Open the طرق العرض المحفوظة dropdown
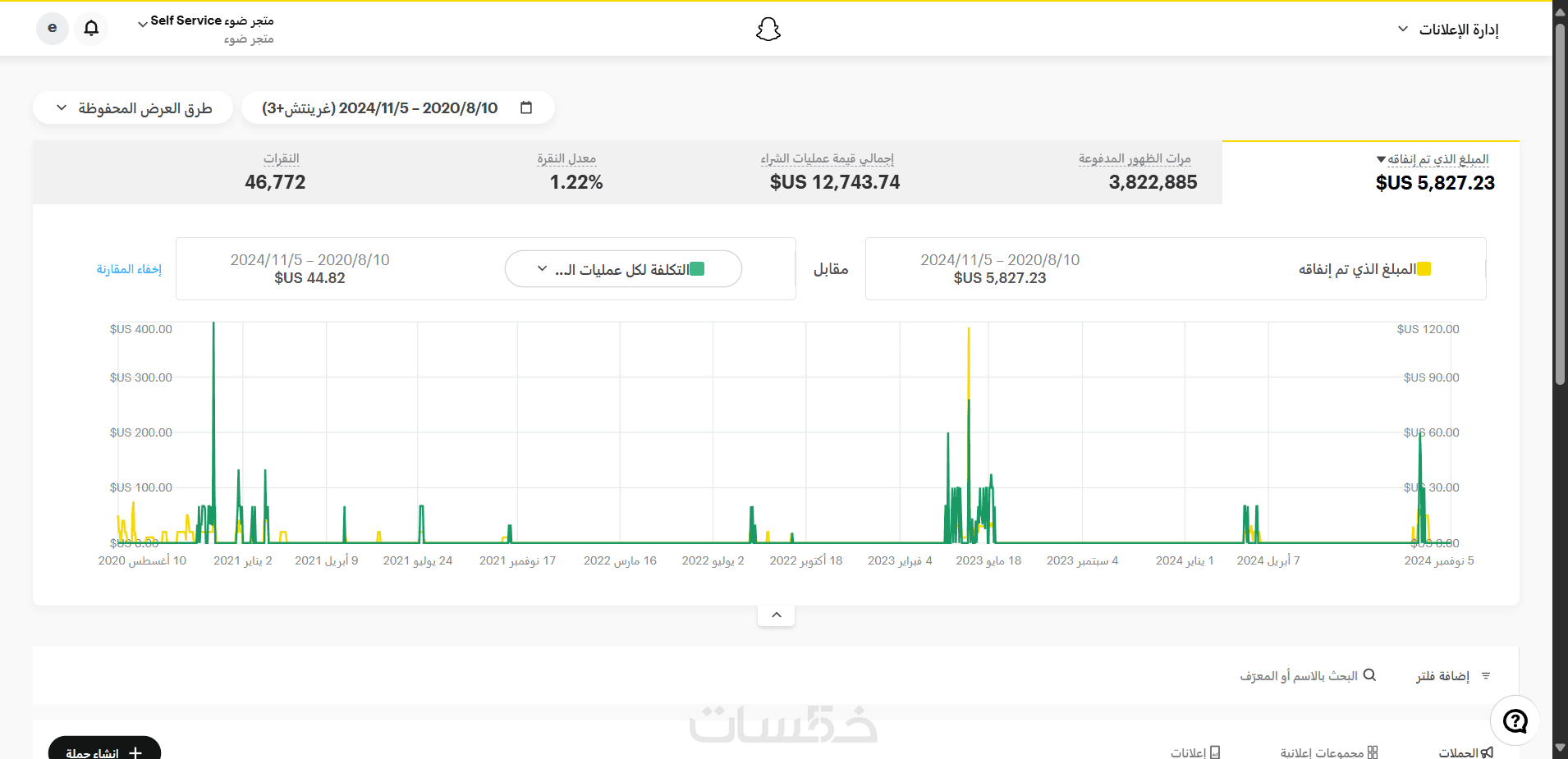The height and width of the screenshot is (759, 1568). click(133, 108)
